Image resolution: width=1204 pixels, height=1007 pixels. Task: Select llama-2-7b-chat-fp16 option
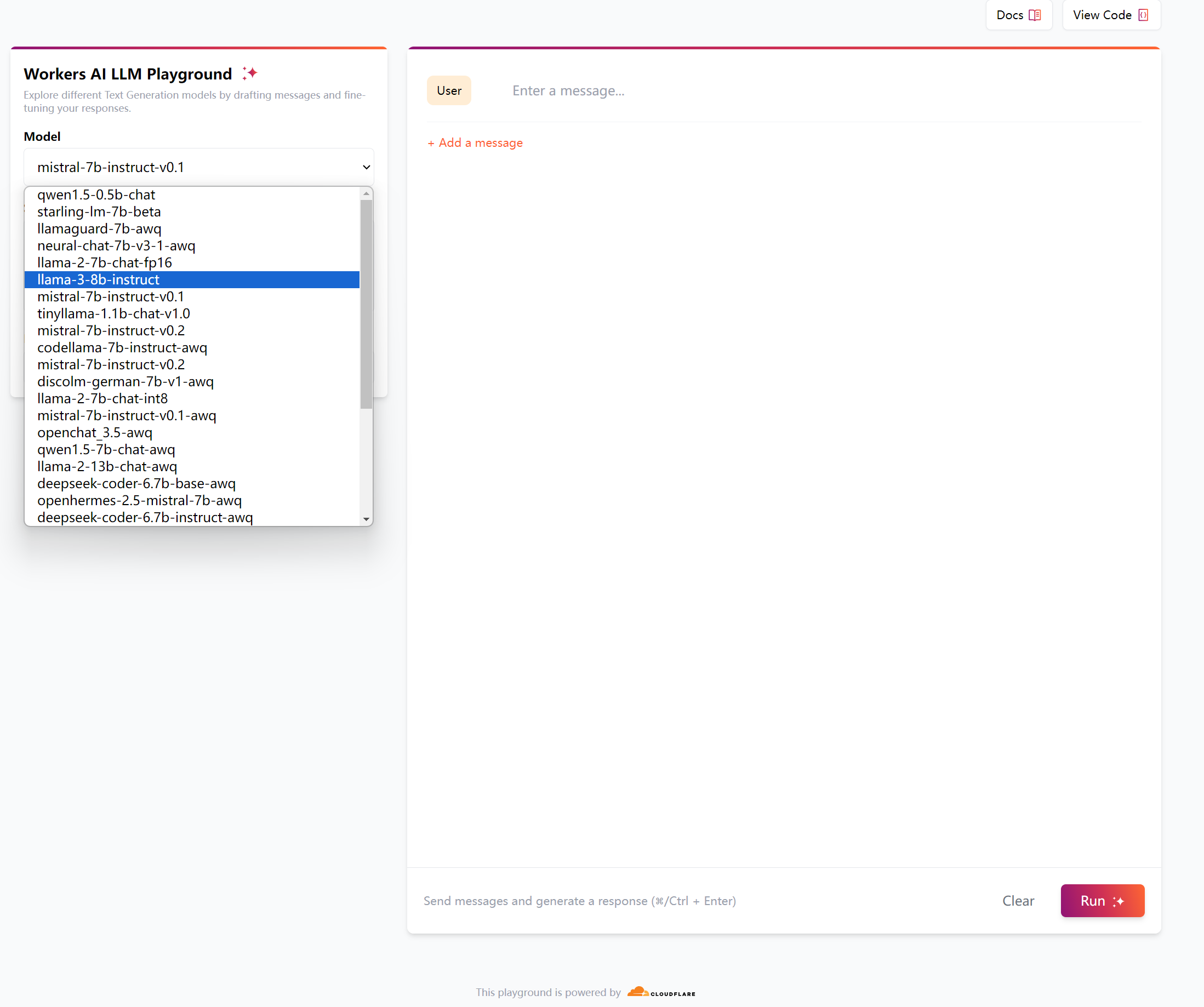click(x=192, y=262)
